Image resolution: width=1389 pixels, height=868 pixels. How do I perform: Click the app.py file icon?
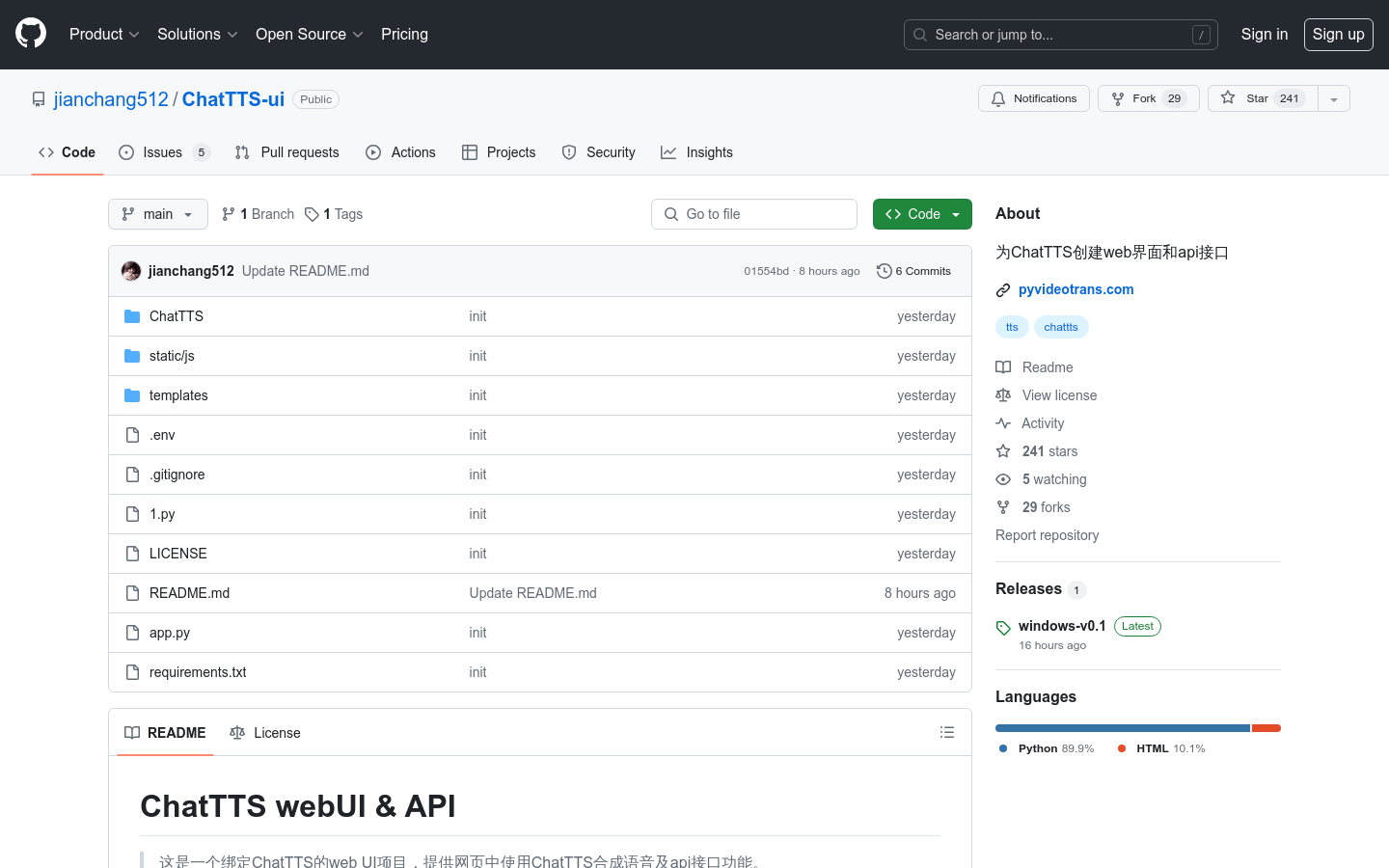click(x=132, y=633)
